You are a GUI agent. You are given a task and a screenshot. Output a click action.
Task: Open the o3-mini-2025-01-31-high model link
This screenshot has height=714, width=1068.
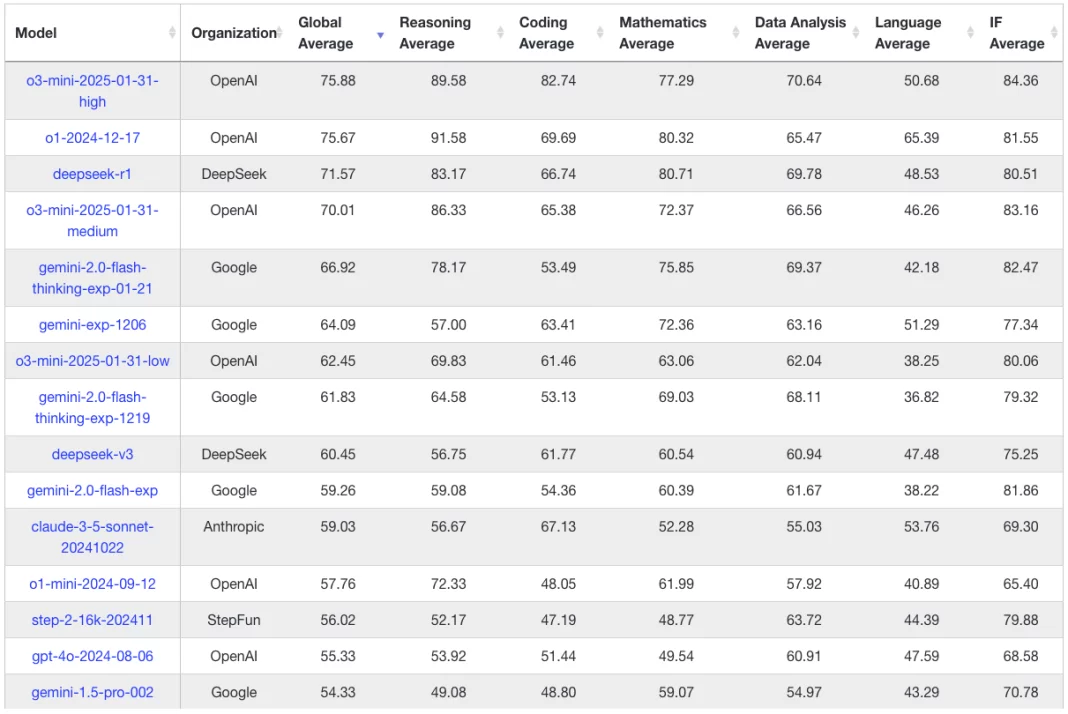pos(92,91)
